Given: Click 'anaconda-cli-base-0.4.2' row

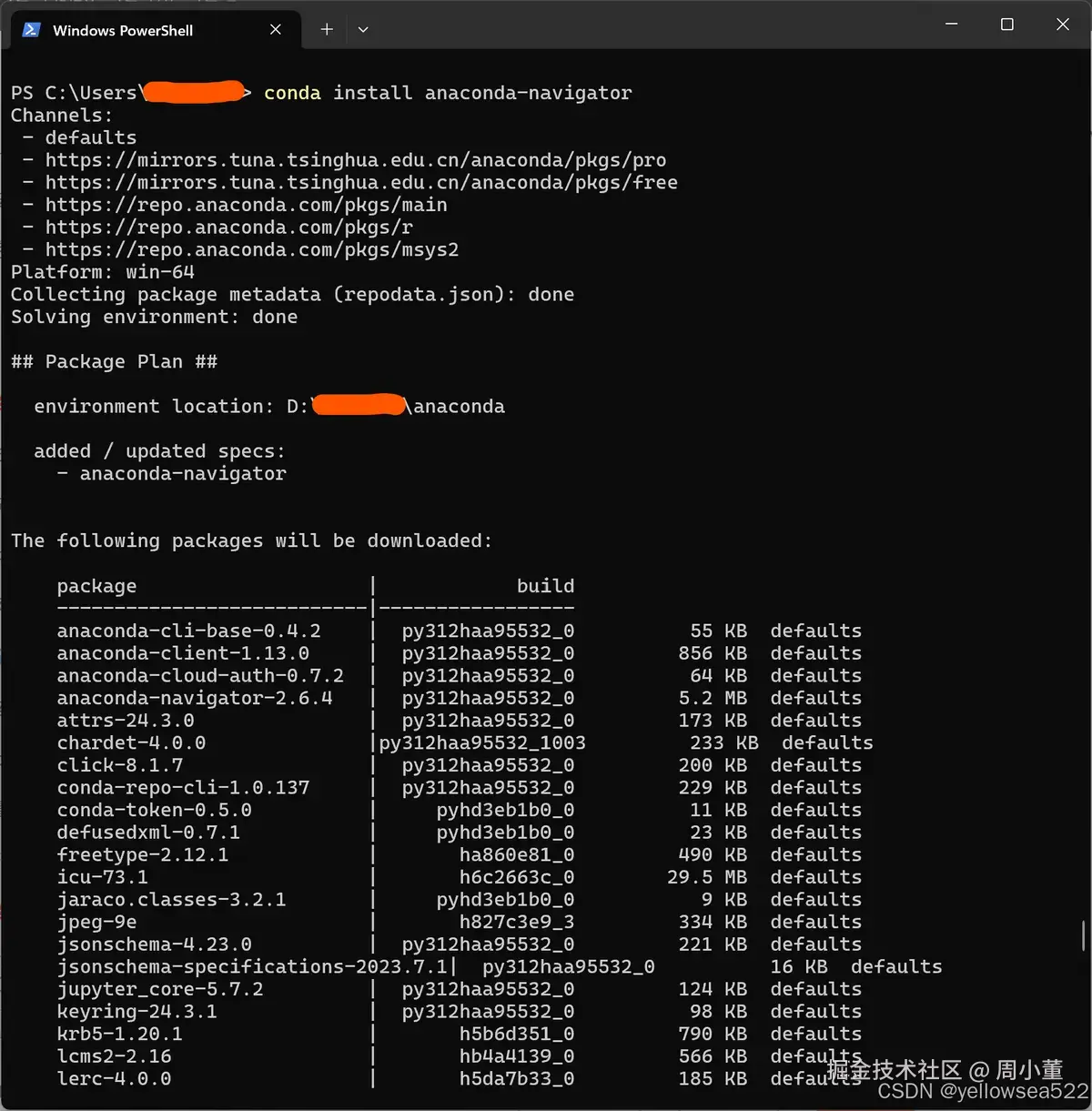Looking at the screenshot, I should pos(460,631).
